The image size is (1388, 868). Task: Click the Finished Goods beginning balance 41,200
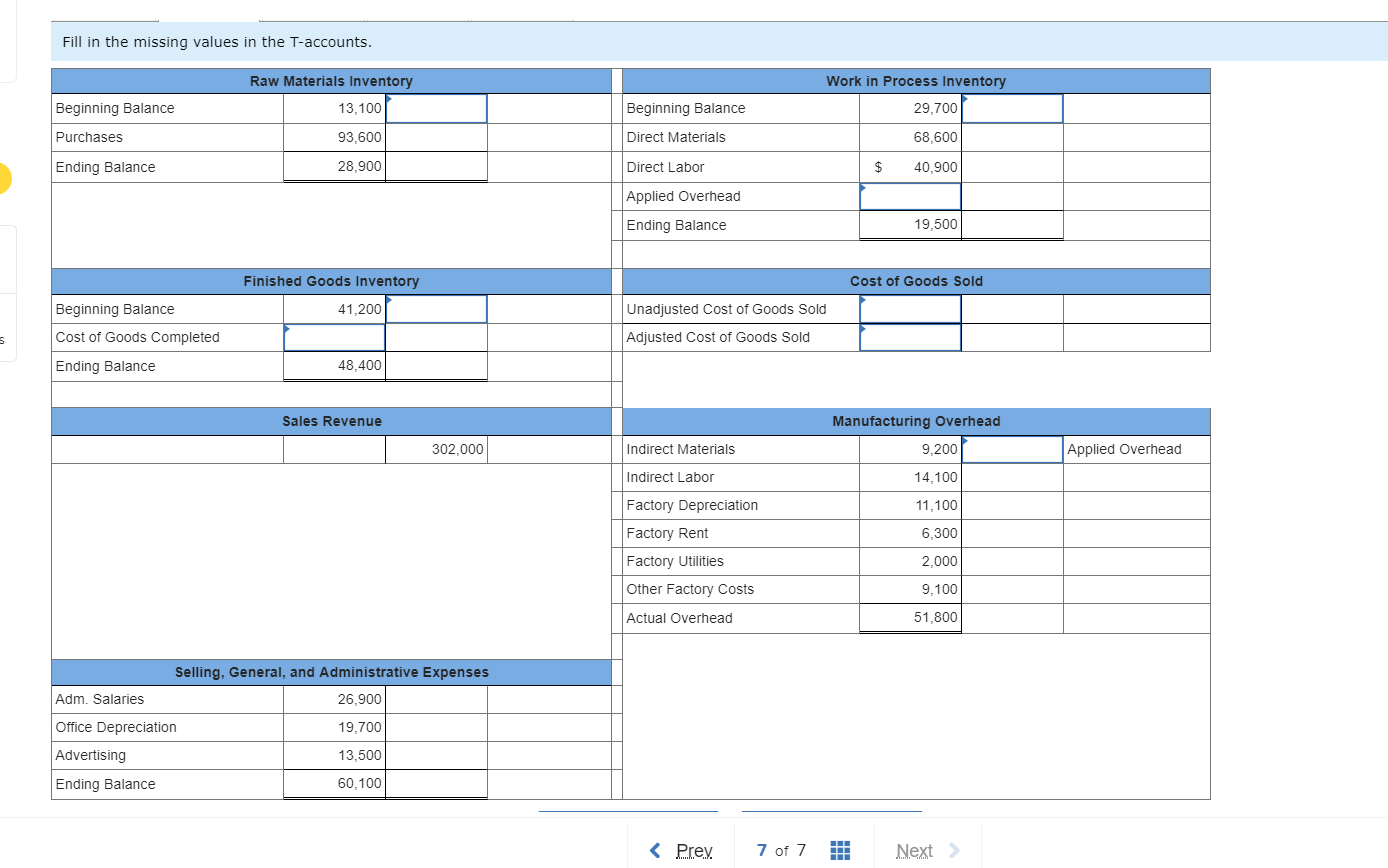[x=360, y=309]
